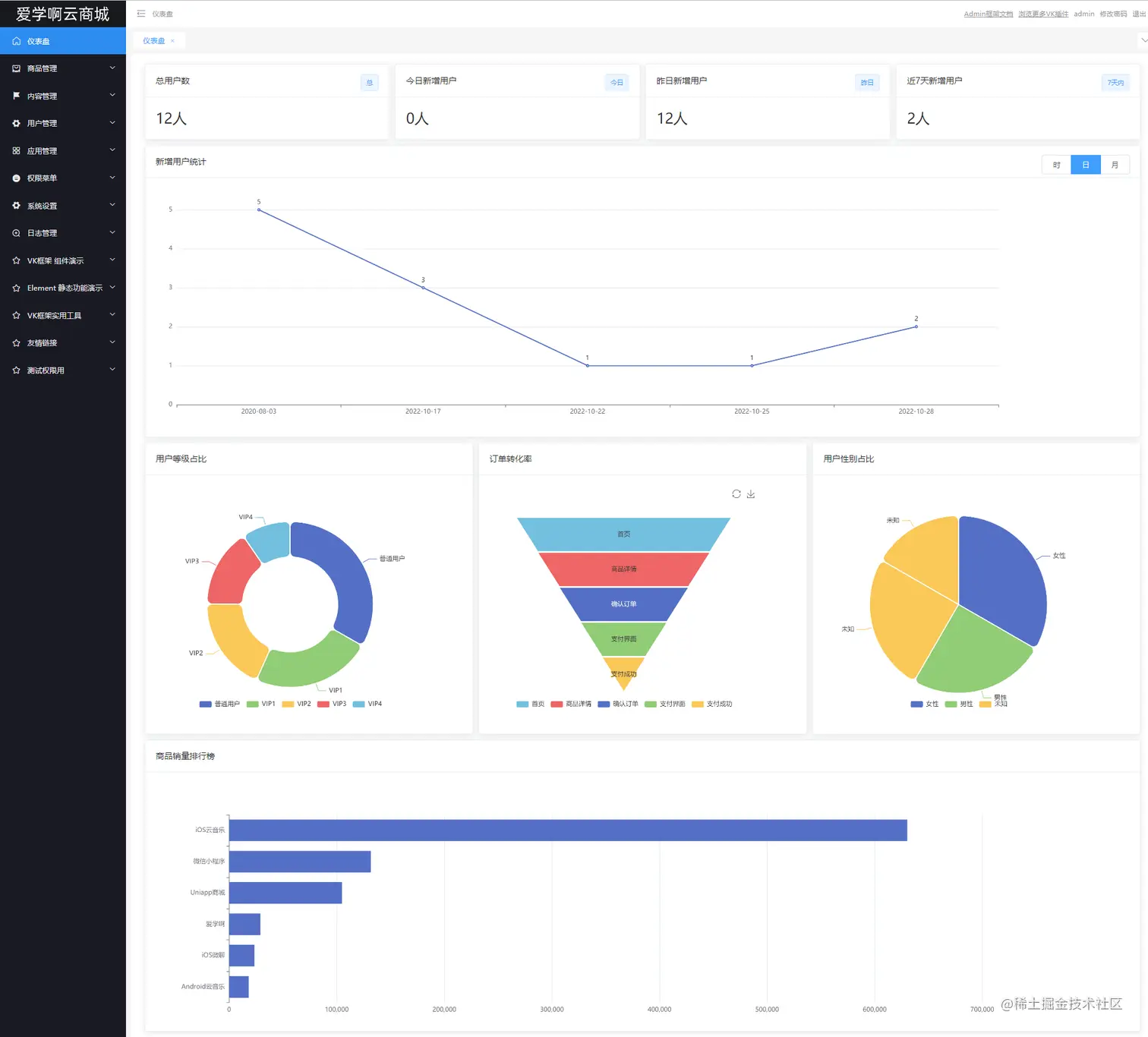Click the 日志管理 icon in the sidebar
This screenshot has height=1037, width=1148.
click(16, 233)
